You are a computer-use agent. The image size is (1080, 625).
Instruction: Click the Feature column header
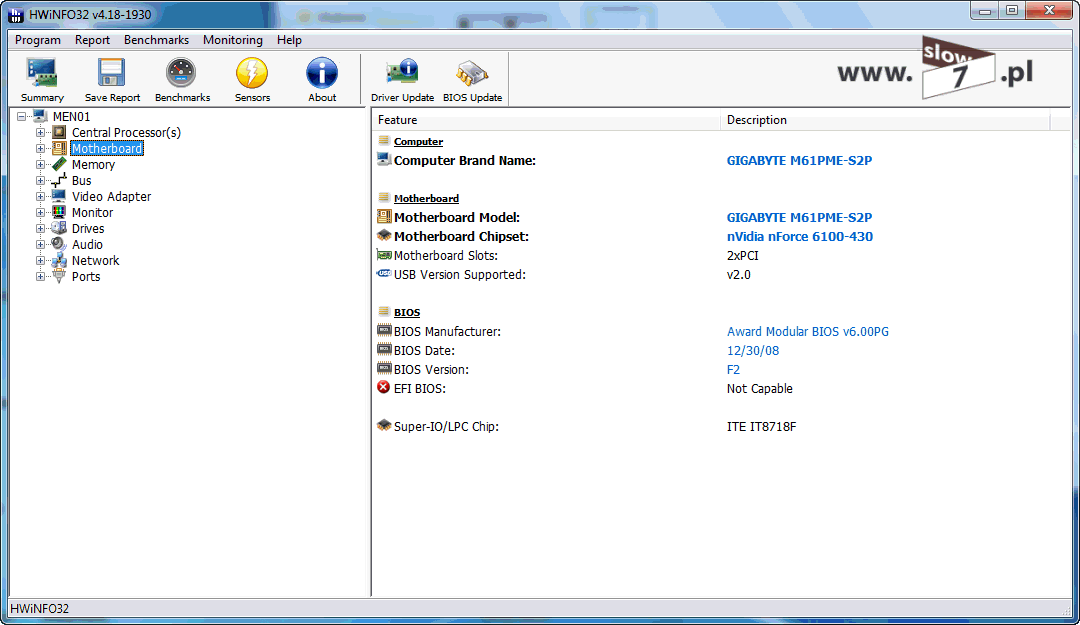[546, 120]
